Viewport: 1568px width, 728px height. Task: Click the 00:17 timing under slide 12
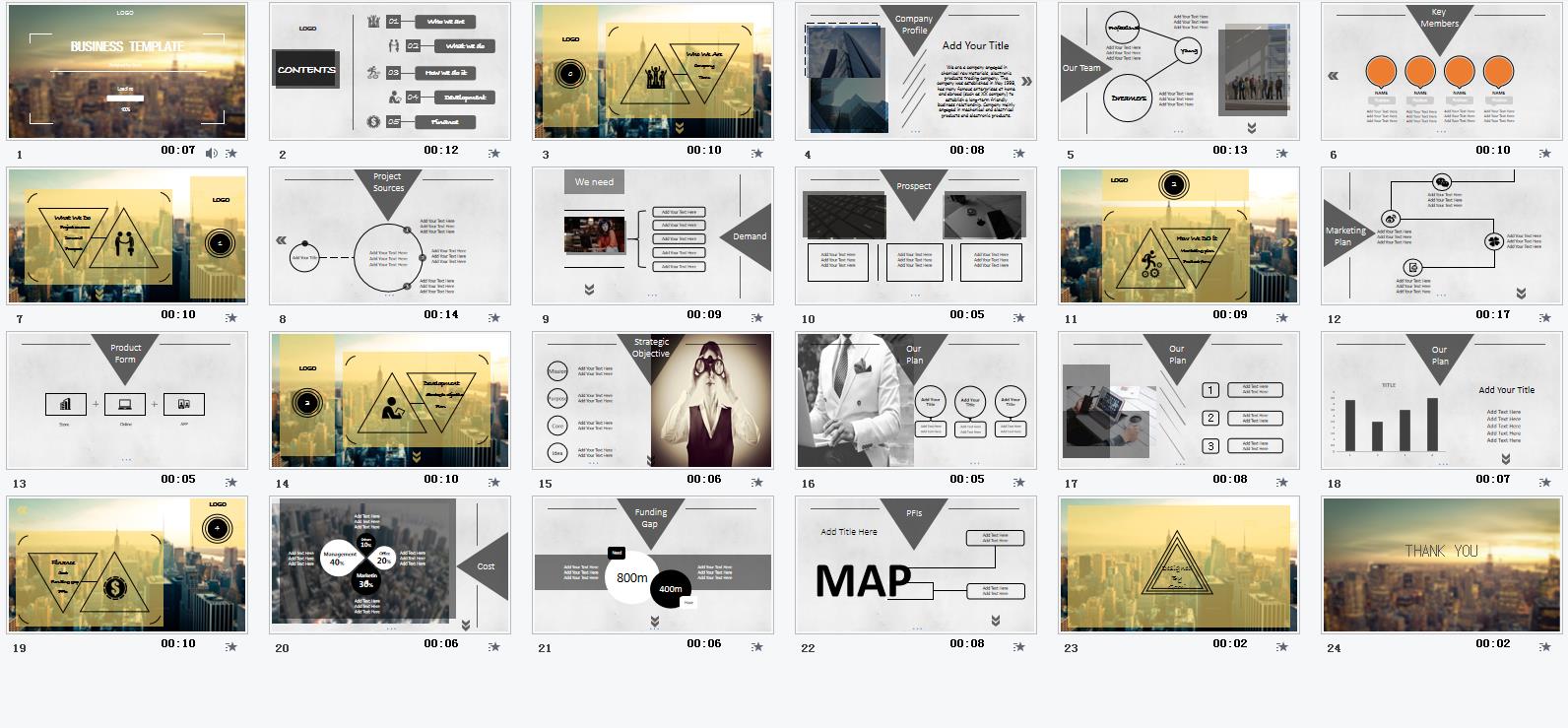[1492, 315]
